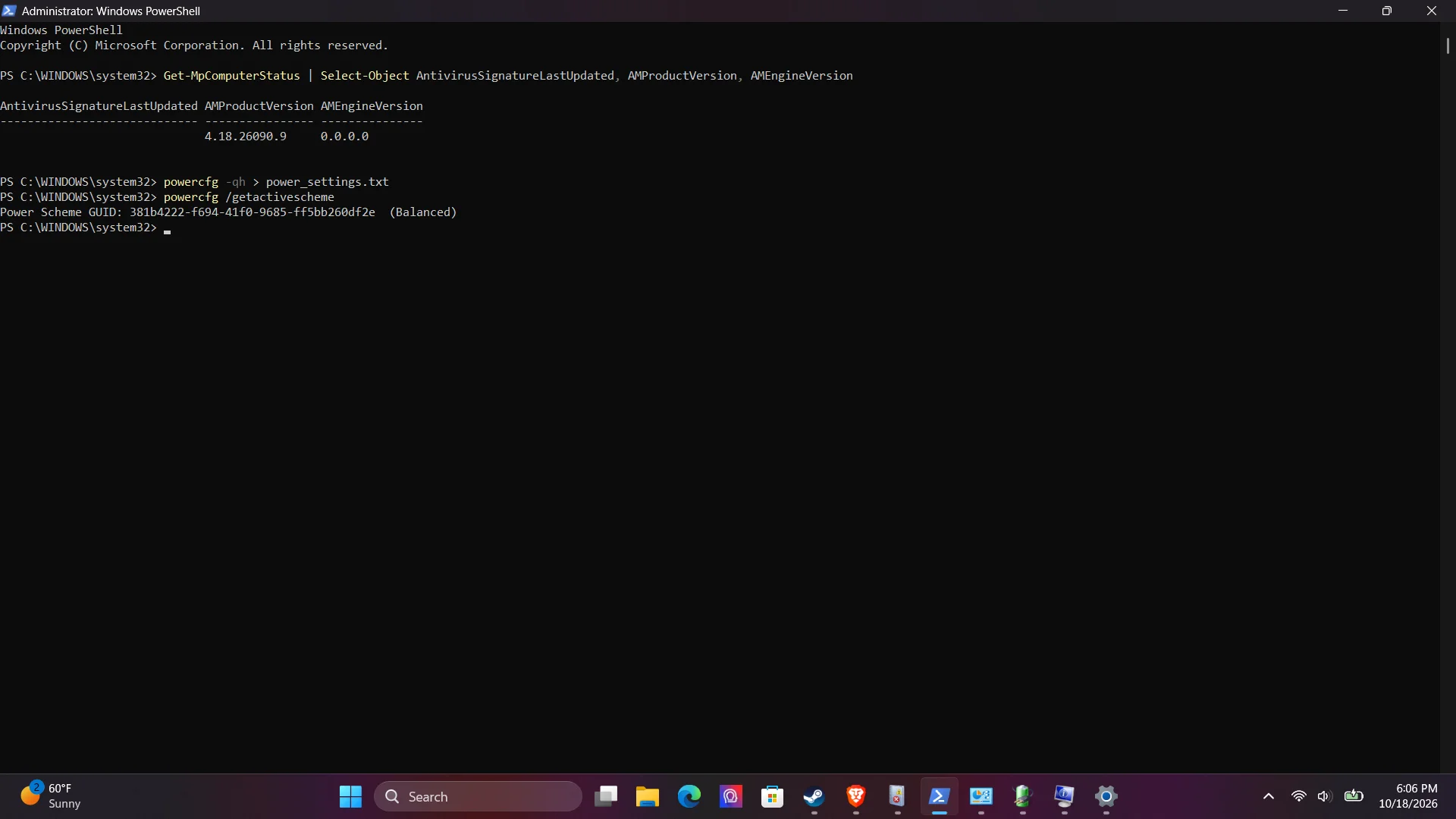The height and width of the screenshot is (819, 1456).
Task: Open the Windows Start menu
Action: coord(350,796)
